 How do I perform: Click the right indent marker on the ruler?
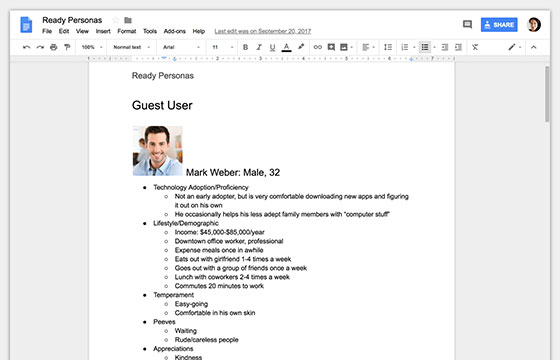[x=411, y=59]
